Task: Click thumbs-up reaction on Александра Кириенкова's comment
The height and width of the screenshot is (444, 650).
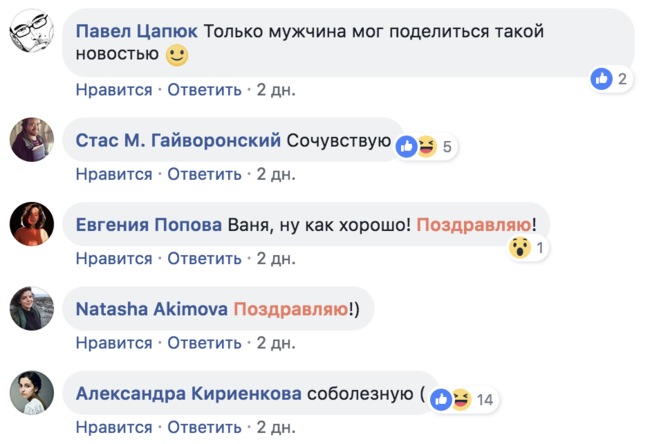Action: [440, 400]
